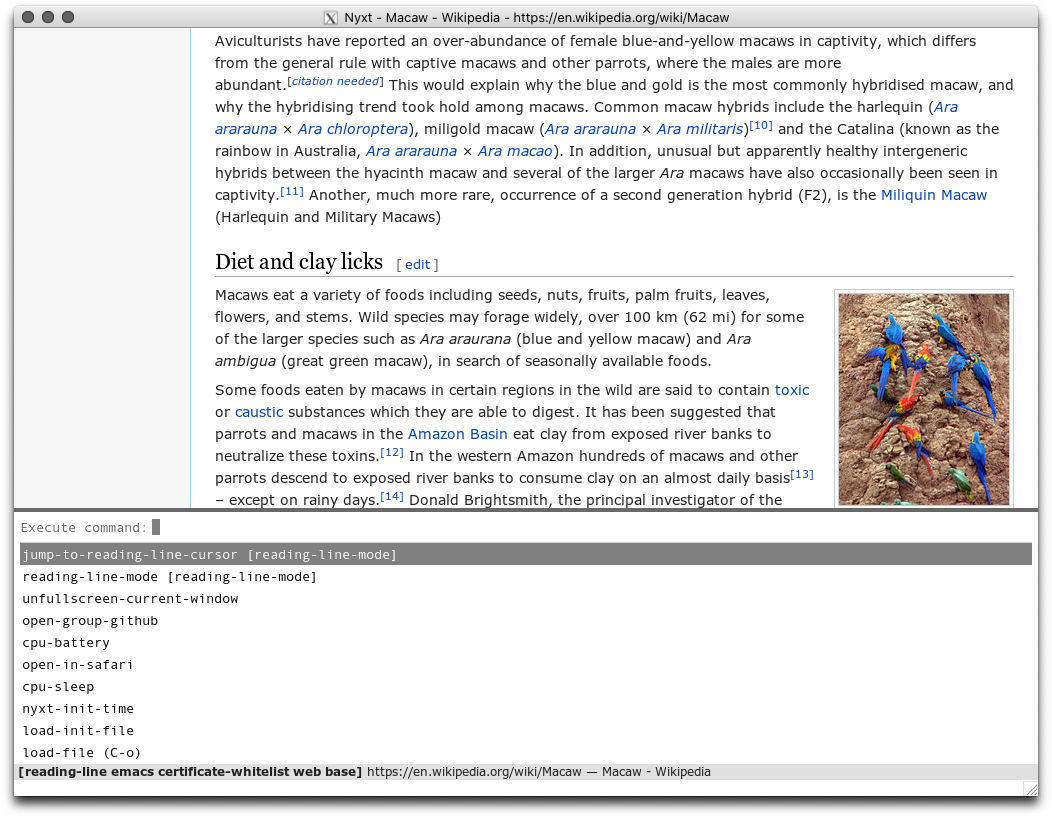Image resolution: width=1052 pixels, height=818 pixels.
Task: Open citation reference [13]
Action: point(802,474)
